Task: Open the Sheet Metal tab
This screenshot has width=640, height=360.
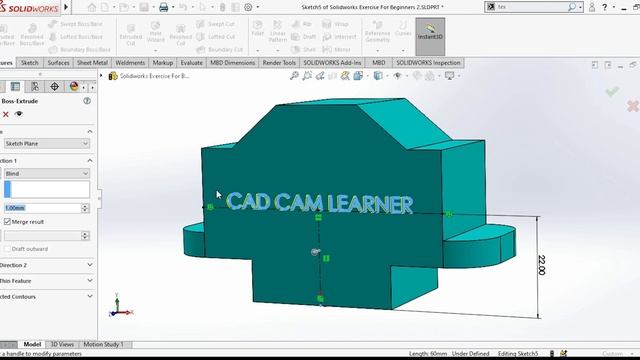Action: (x=92, y=62)
